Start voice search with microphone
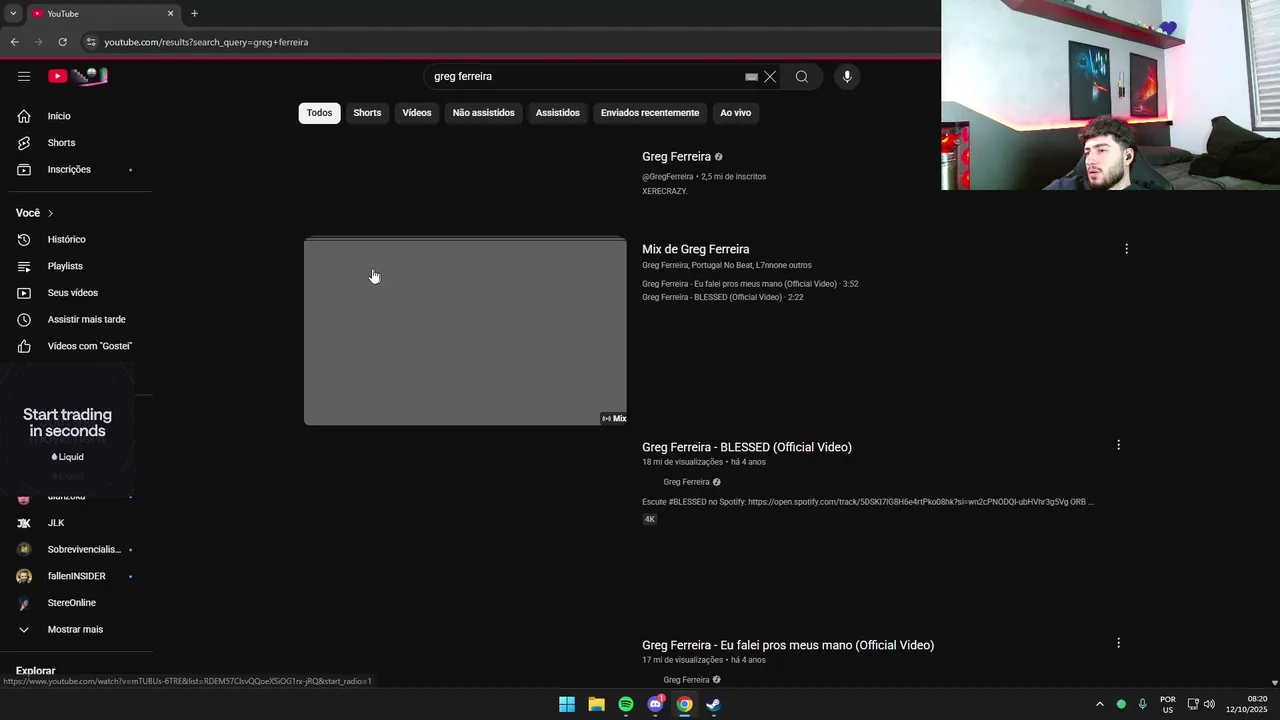 coord(847,77)
